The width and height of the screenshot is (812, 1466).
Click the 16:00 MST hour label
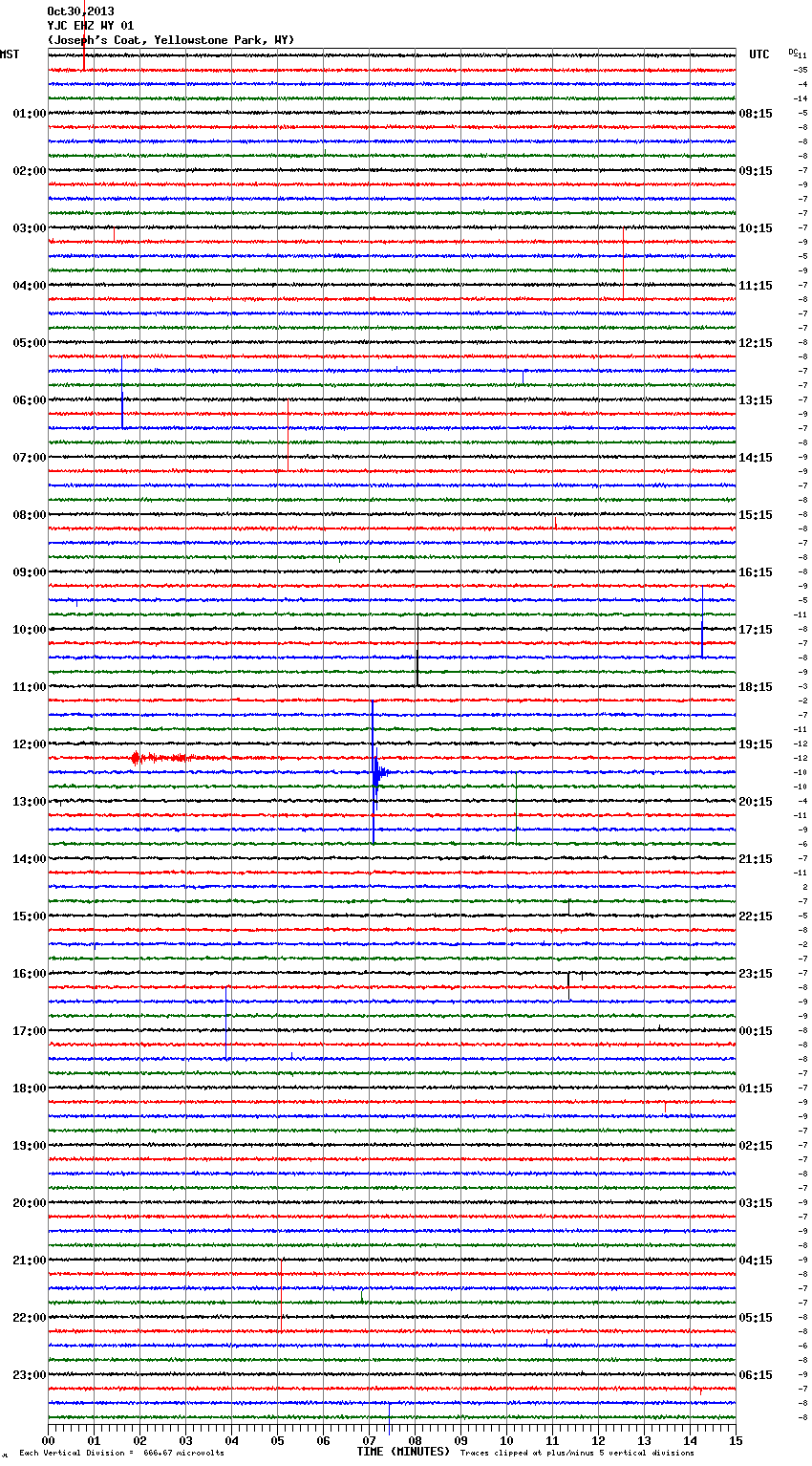(30, 974)
